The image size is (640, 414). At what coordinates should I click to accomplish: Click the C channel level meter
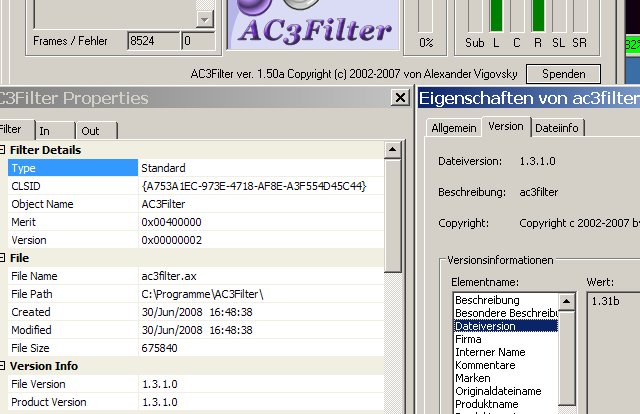pos(517,16)
